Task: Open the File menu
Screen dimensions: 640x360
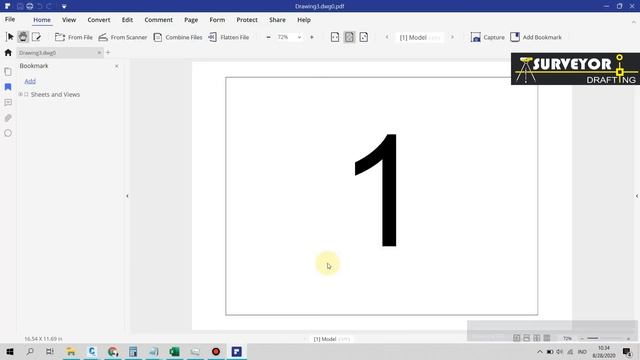Action: pos(10,19)
